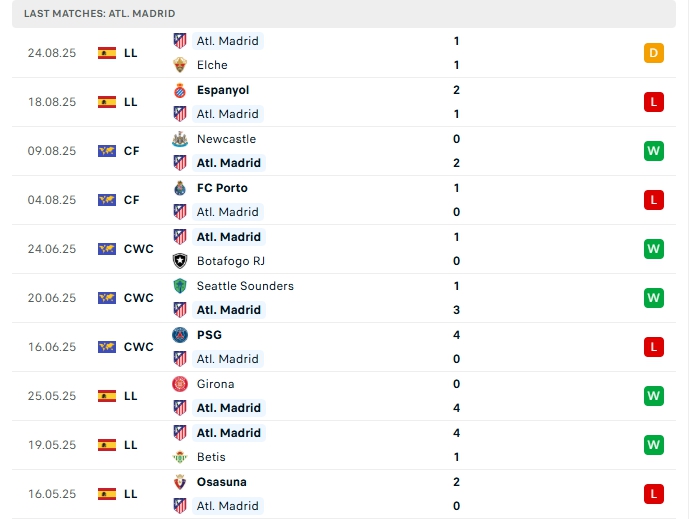Click the Loss badge for Espanyol match
The image size is (689, 519).
(654, 102)
